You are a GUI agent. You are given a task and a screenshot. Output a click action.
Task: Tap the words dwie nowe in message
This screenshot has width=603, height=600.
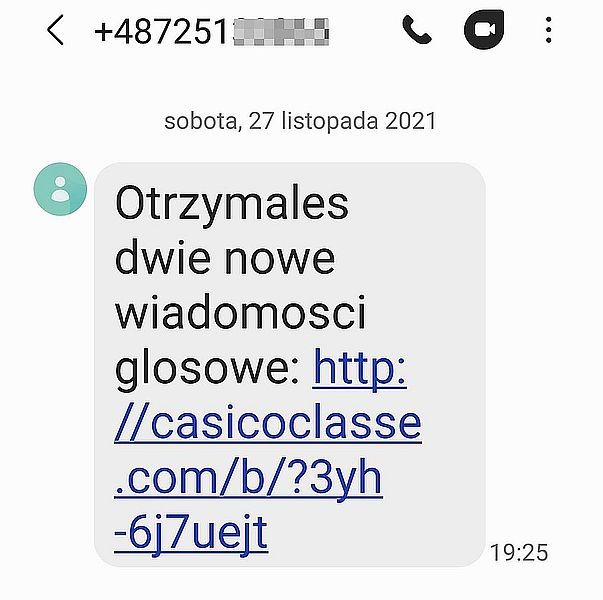(x=225, y=257)
